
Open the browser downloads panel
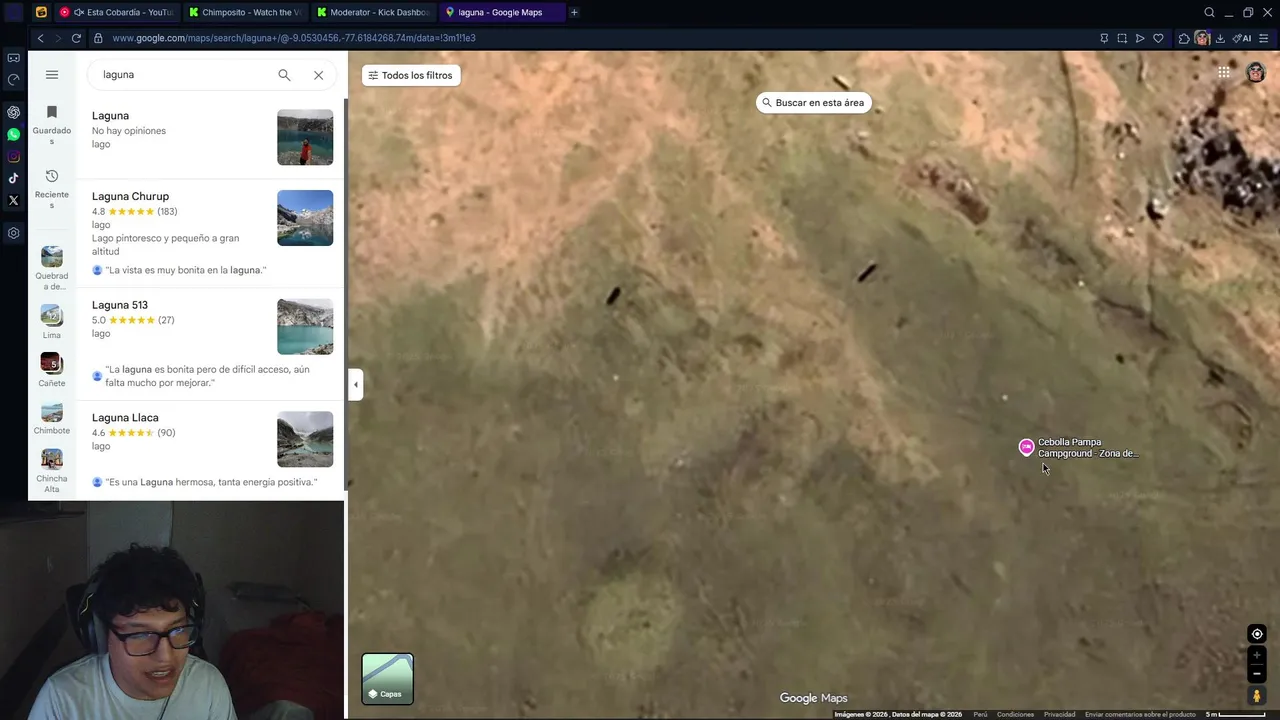(1220, 38)
